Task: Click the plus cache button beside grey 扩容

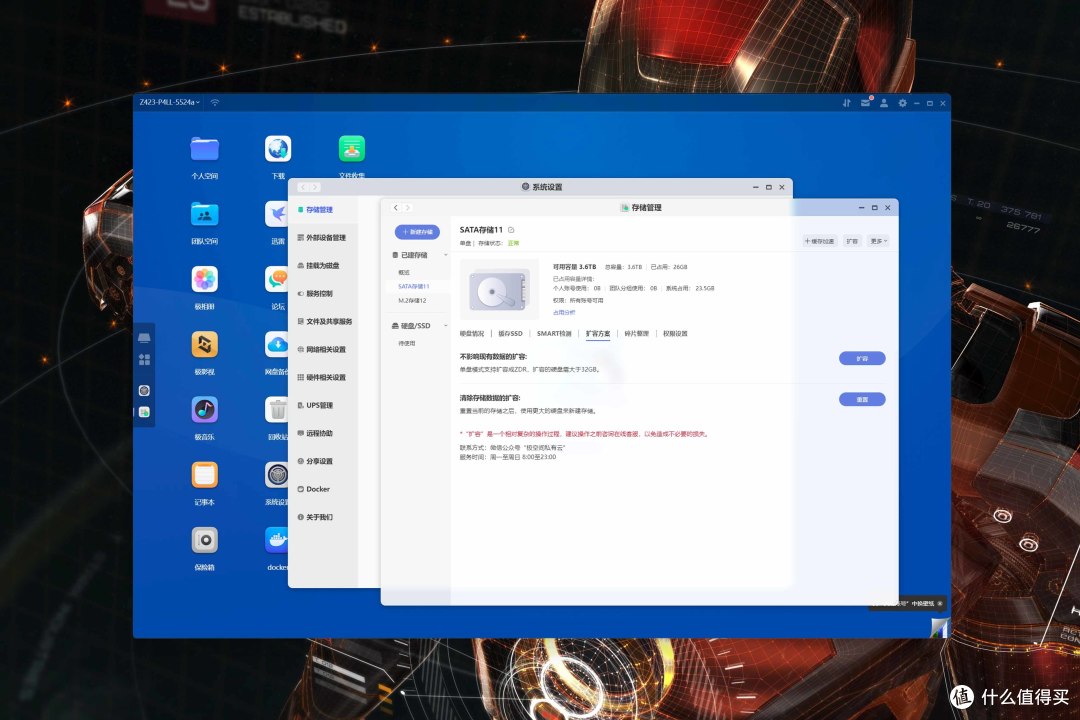Action: pos(820,241)
